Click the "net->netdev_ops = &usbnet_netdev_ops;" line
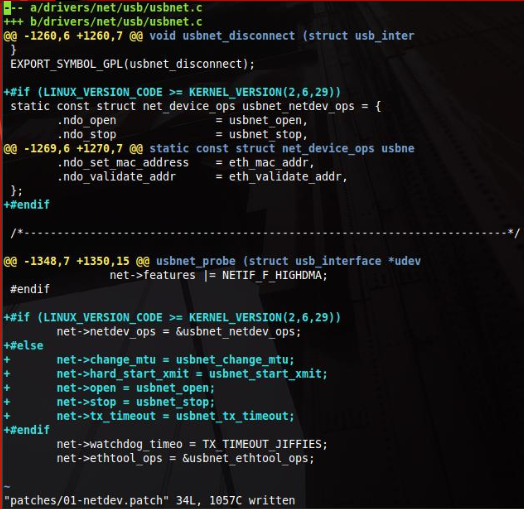The width and height of the screenshot is (524, 509). 179,332
